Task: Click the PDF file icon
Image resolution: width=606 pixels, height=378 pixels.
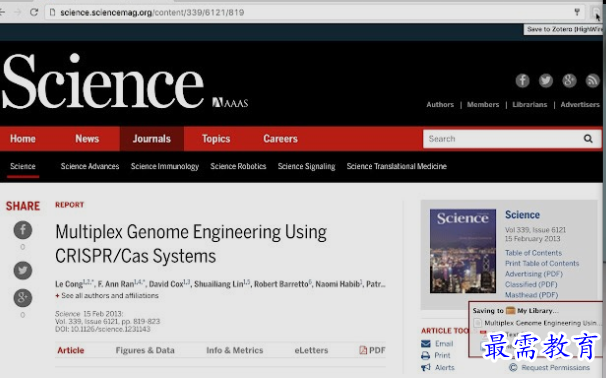Action: [x=363, y=350]
